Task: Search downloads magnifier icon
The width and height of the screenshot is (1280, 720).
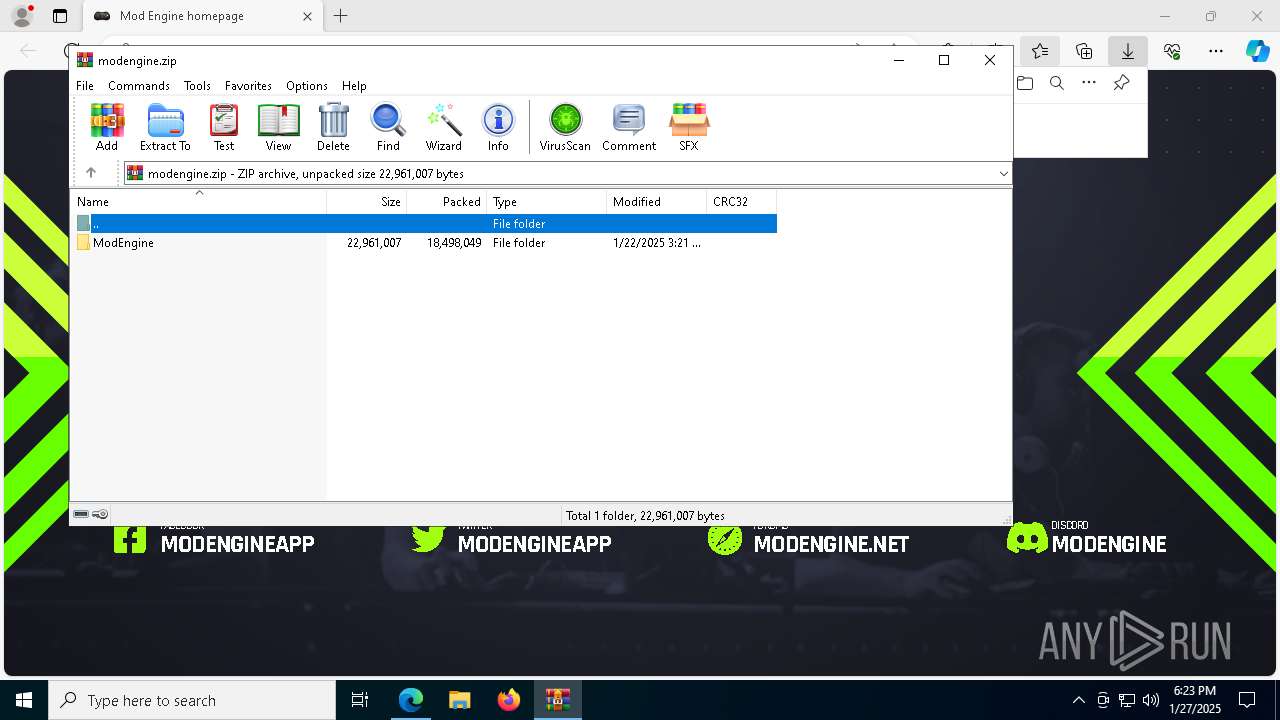Action: pos(1057,83)
